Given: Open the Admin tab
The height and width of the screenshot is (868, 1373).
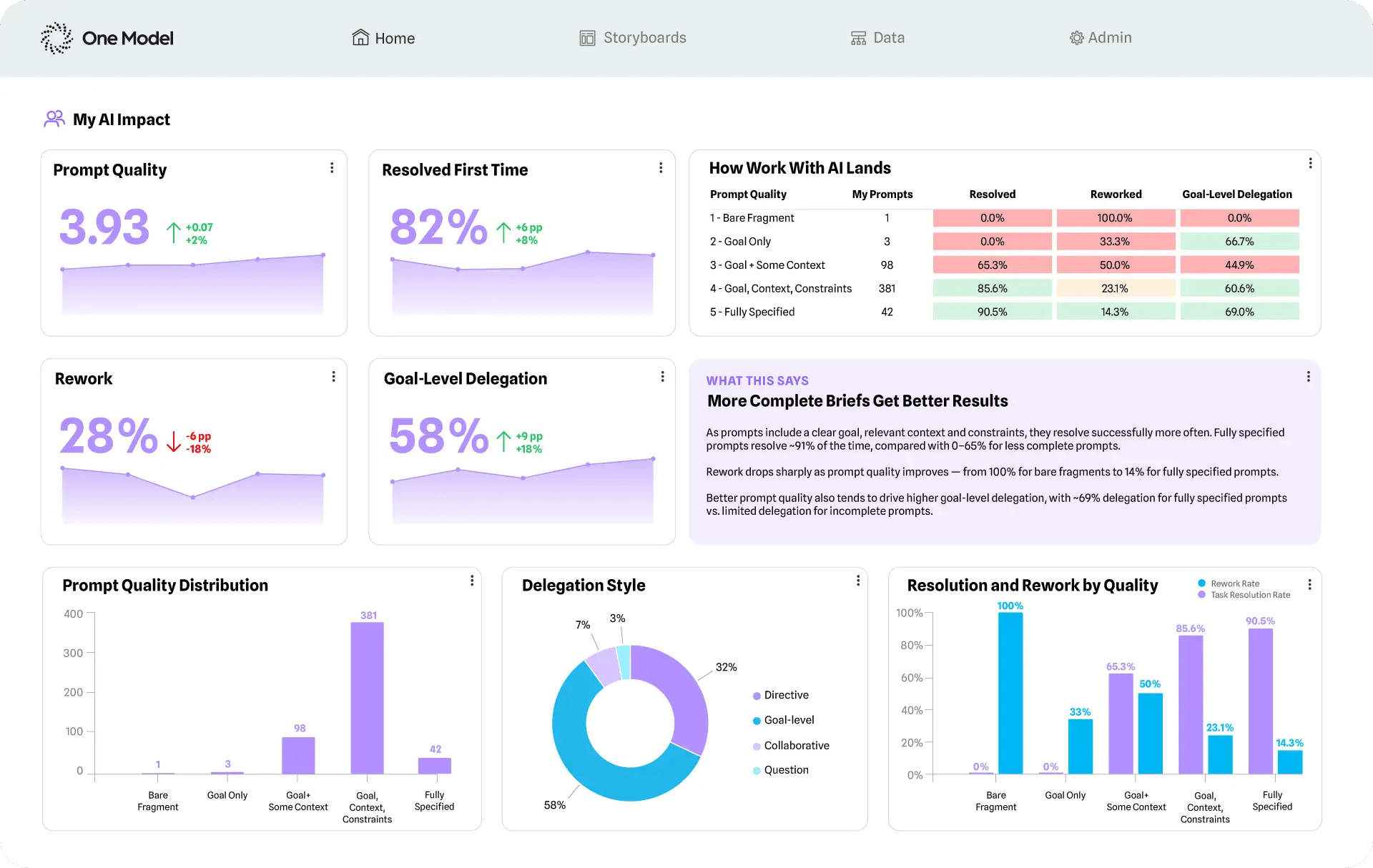Looking at the screenshot, I should pos(1101,38).
